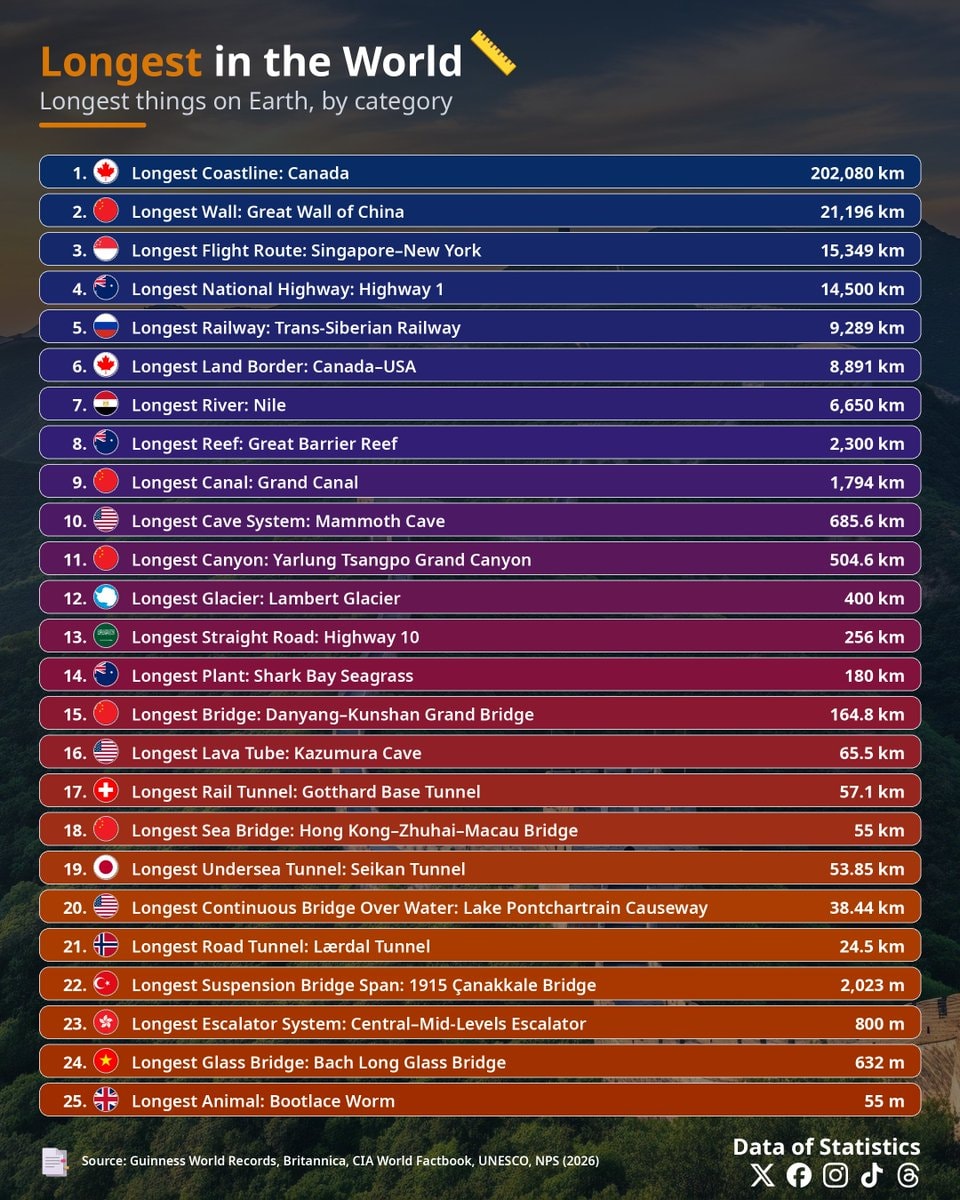Click the Antarctica flag beside Lambert Glacier
The height and width of the screenshot is (1200, 960).
coord(106,598)
